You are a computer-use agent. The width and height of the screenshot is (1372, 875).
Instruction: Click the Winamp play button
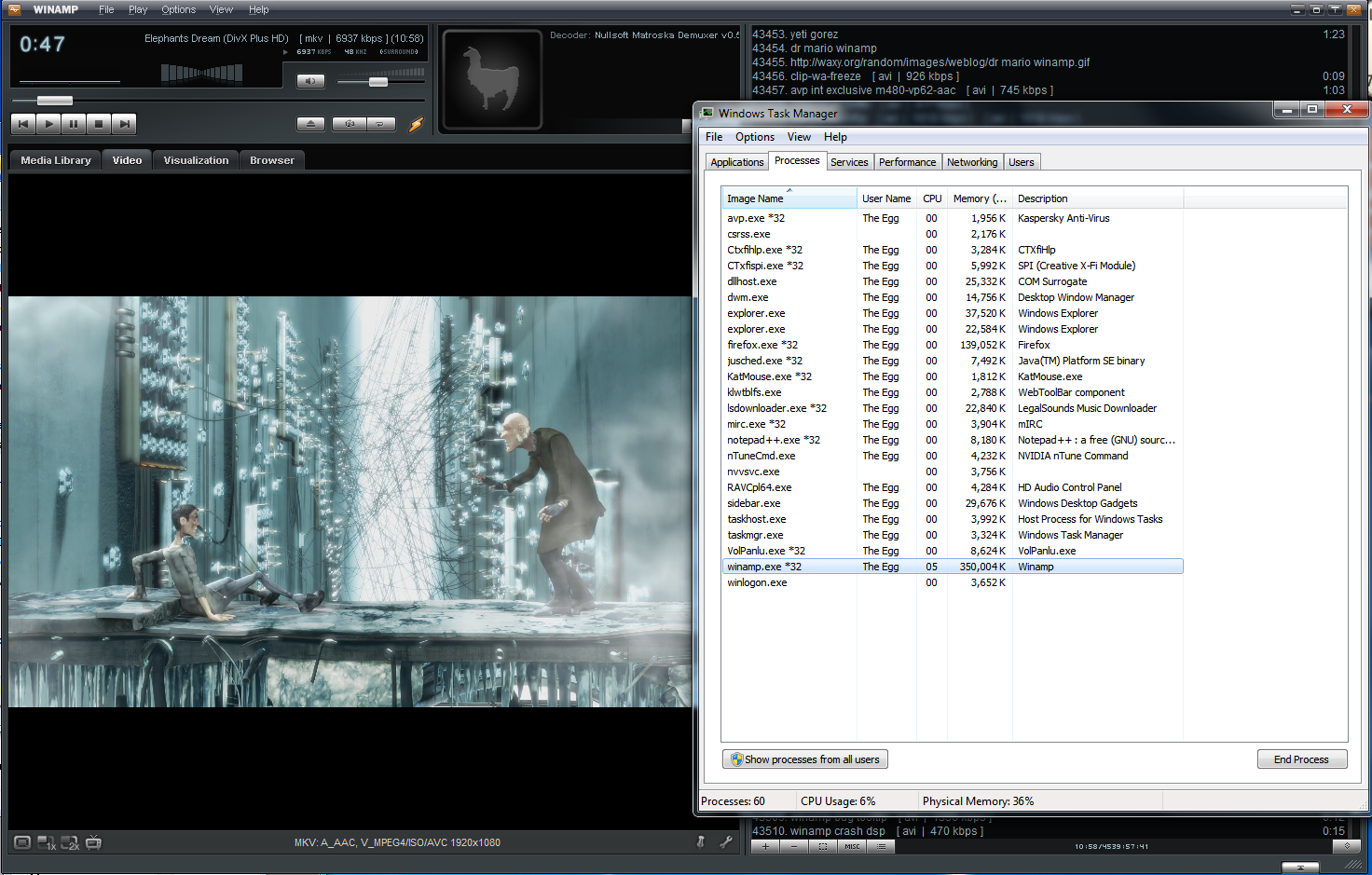coord(48,123)
